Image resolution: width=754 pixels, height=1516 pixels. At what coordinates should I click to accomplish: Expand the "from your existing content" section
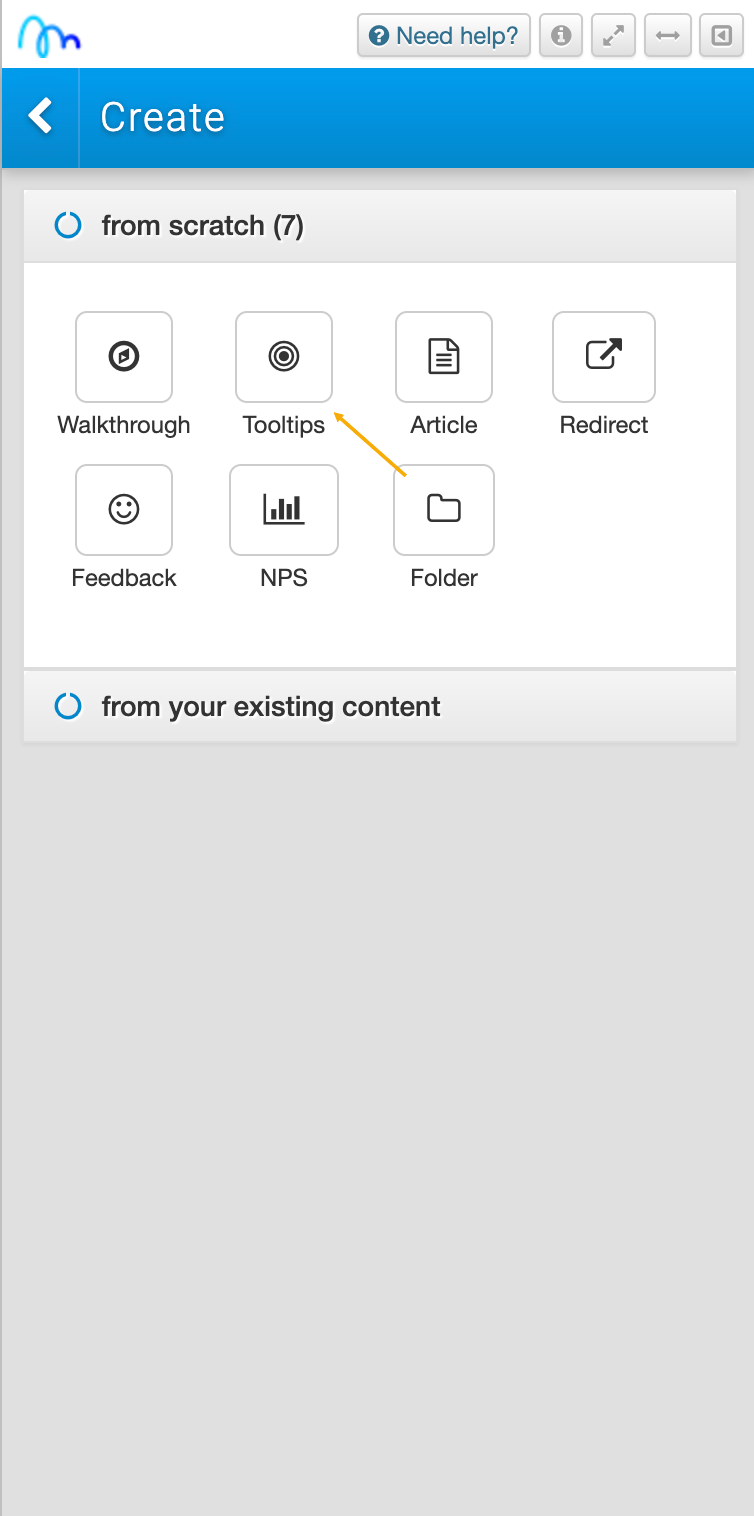tap(380, 707)
